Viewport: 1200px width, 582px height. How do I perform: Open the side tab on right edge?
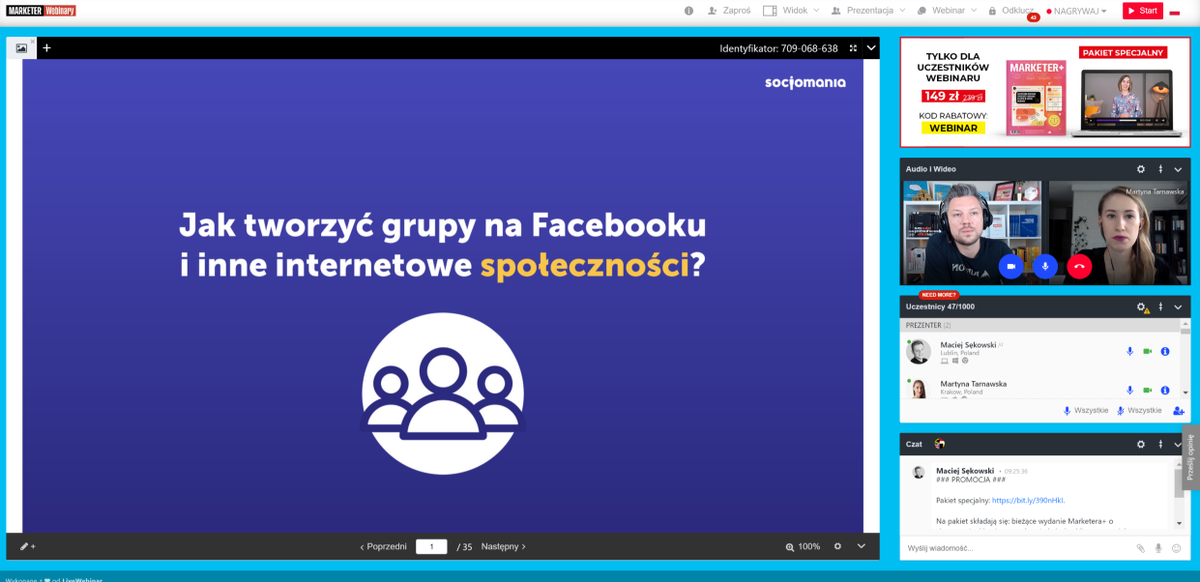(x=1191, y=458)
